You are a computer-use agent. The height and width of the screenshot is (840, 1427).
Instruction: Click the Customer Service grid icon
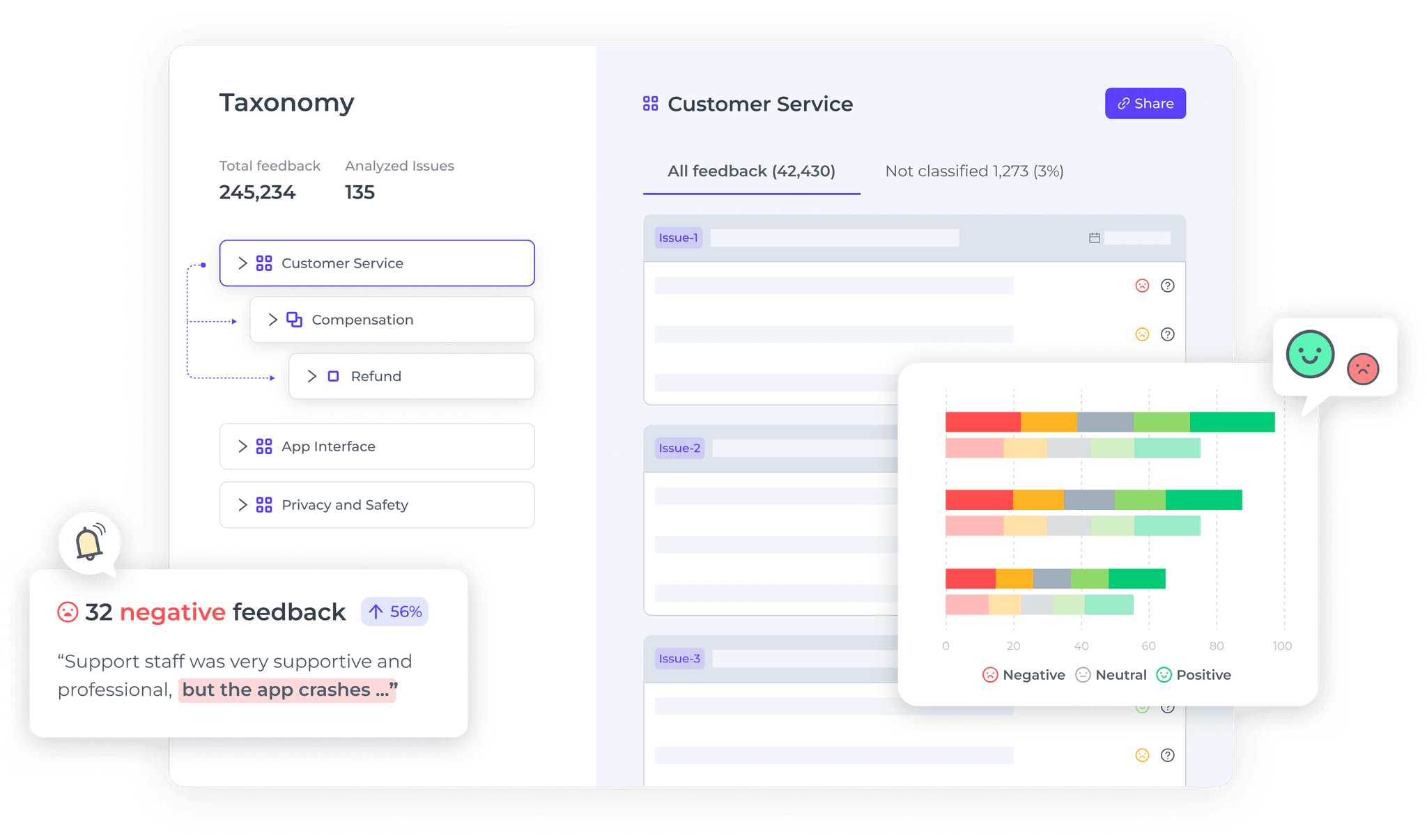click(x=263, y=263)
